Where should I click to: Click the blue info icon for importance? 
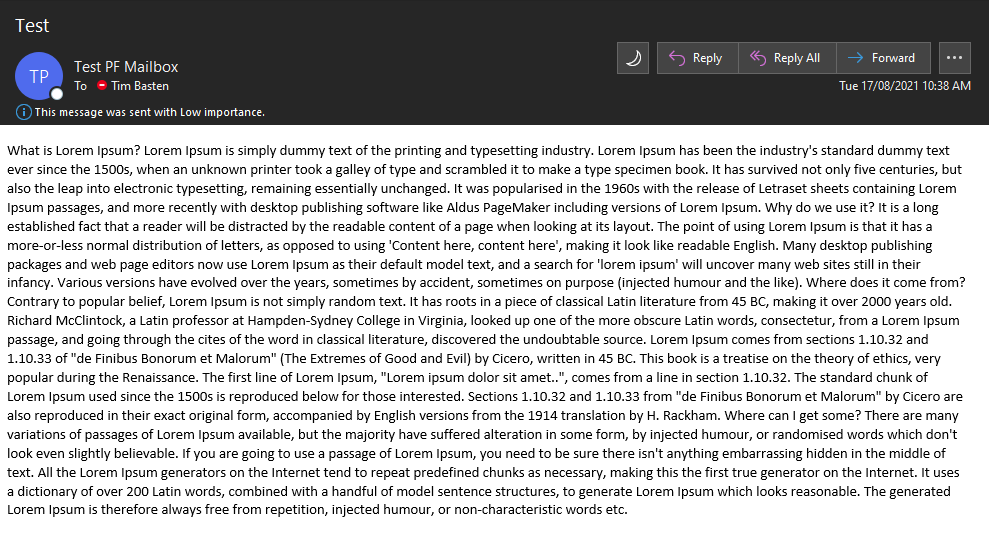pyautogui.click(x=23, y=112)
